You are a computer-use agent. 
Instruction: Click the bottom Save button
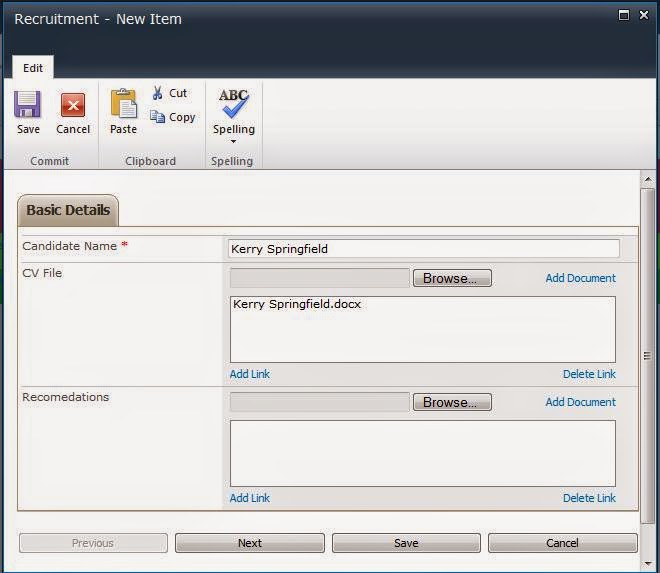click(x=406, y=543)
